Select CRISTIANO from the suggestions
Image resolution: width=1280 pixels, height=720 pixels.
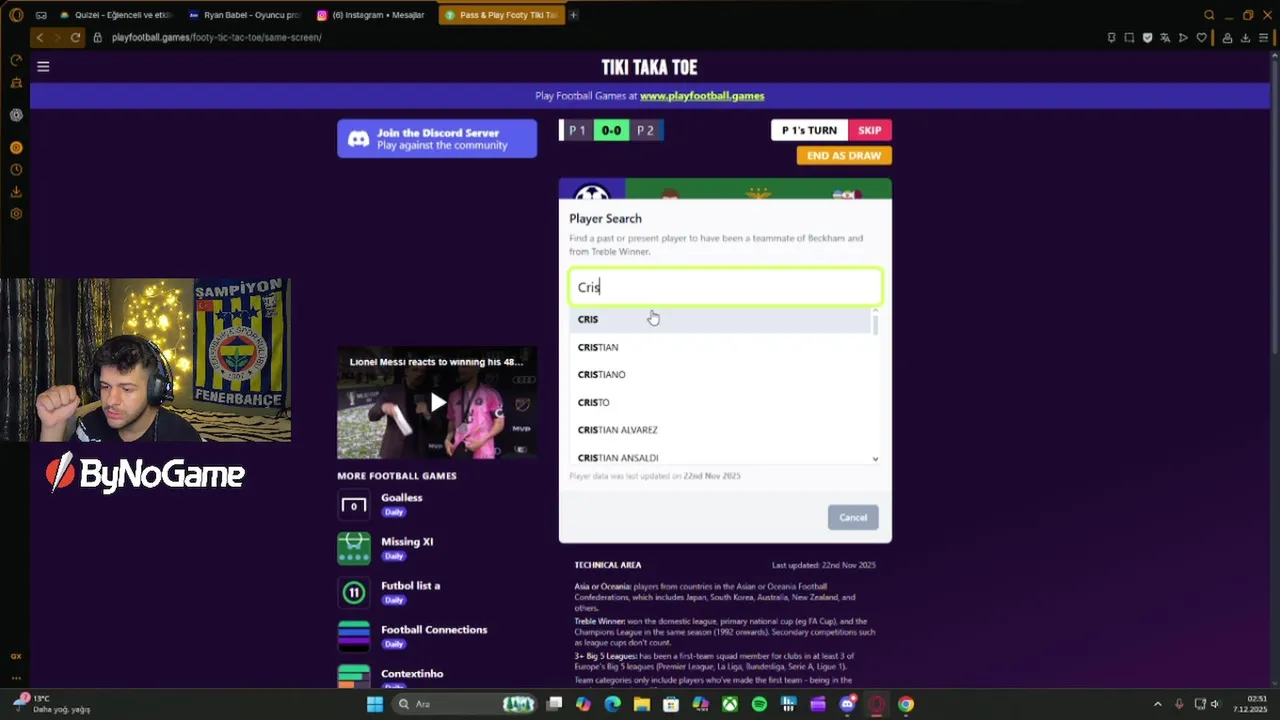tap(720, 374)
